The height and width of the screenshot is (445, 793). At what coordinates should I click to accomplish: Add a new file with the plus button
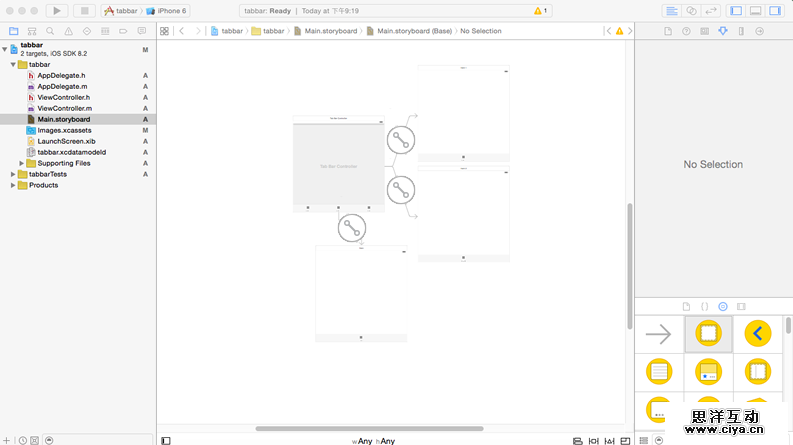[x=7, y=440]
